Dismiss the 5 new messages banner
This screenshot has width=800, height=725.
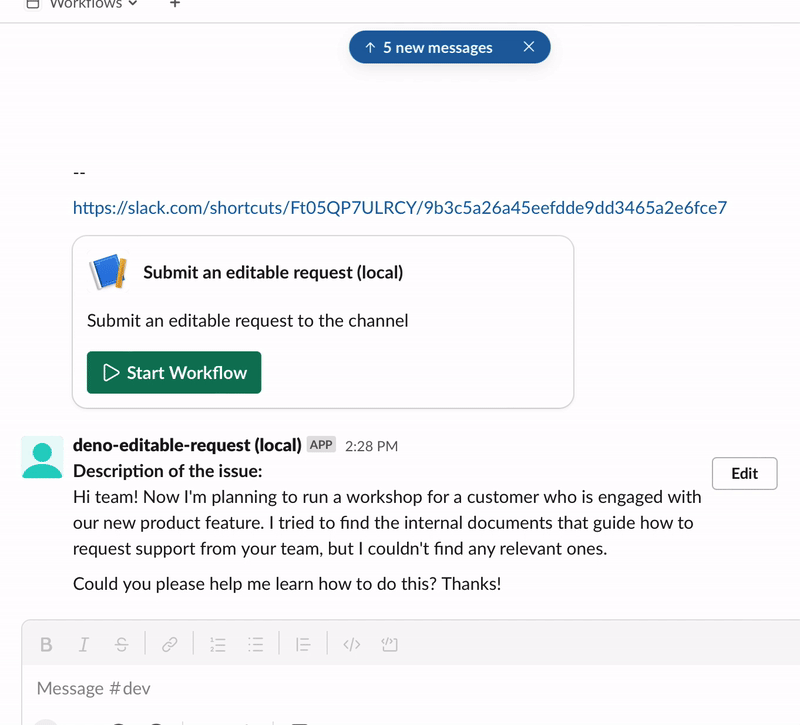[530, 46]
